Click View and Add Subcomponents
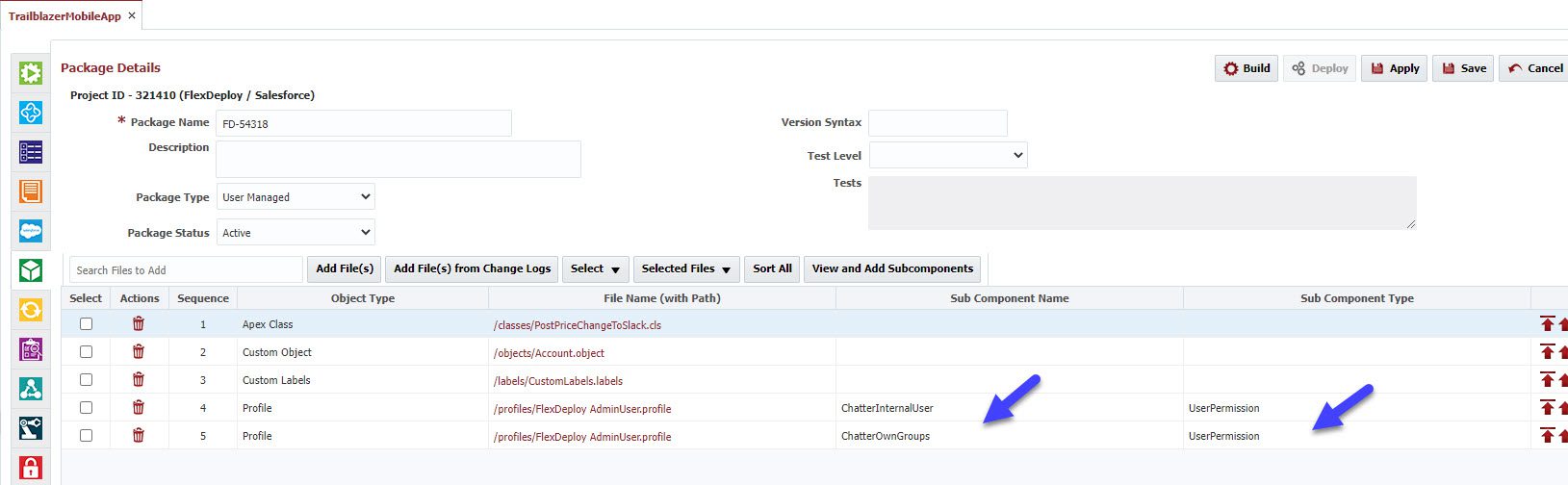This screenshot has width=1568, height=485. [892, 269]
